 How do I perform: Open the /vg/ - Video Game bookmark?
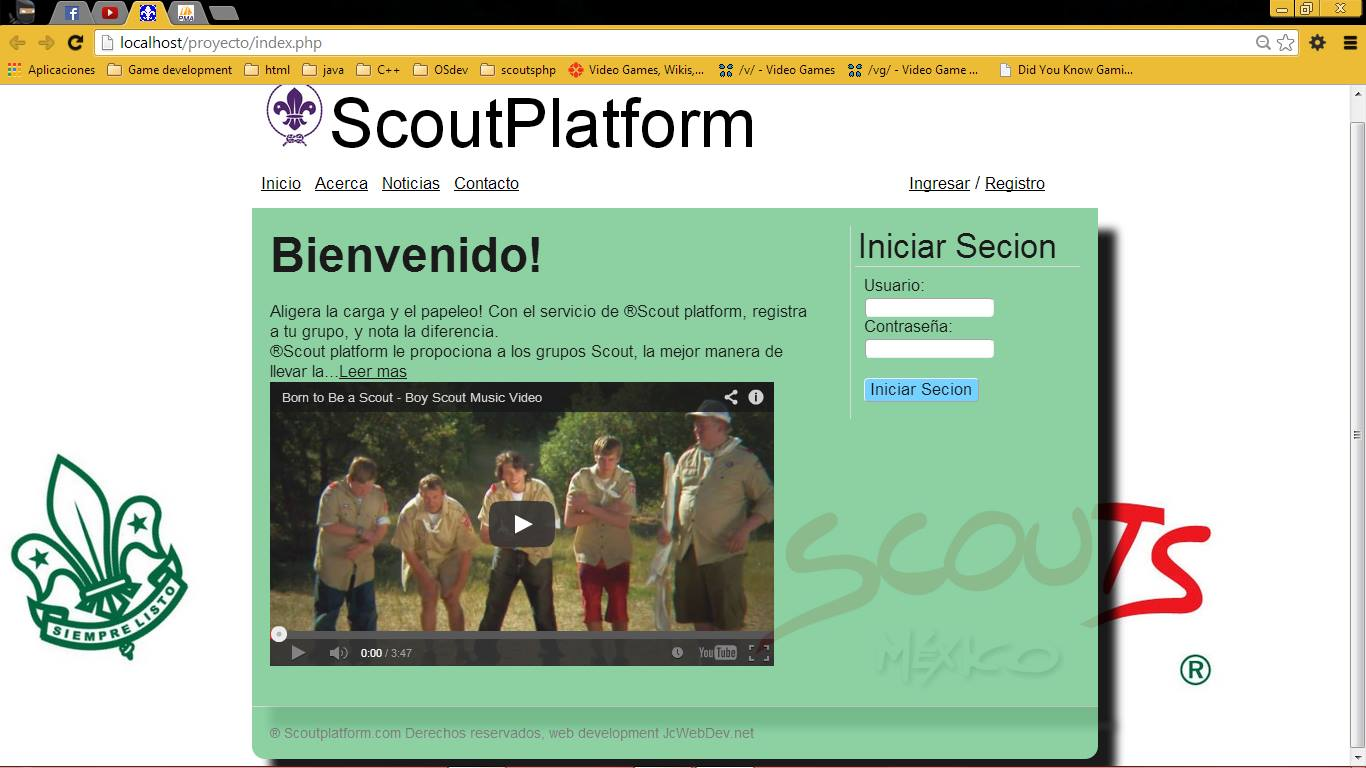913,70
